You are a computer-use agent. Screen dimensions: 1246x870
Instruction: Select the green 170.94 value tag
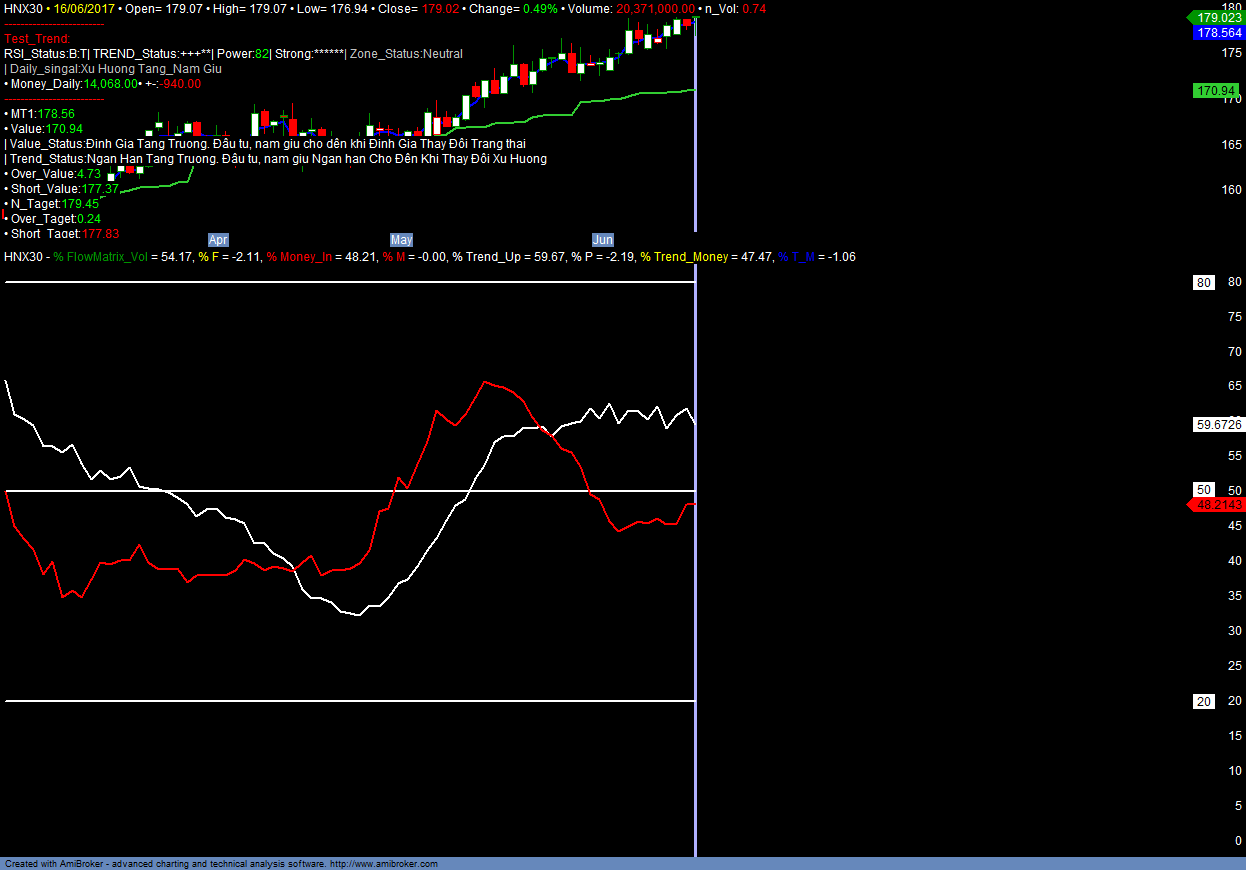[x=1216, y=91]
